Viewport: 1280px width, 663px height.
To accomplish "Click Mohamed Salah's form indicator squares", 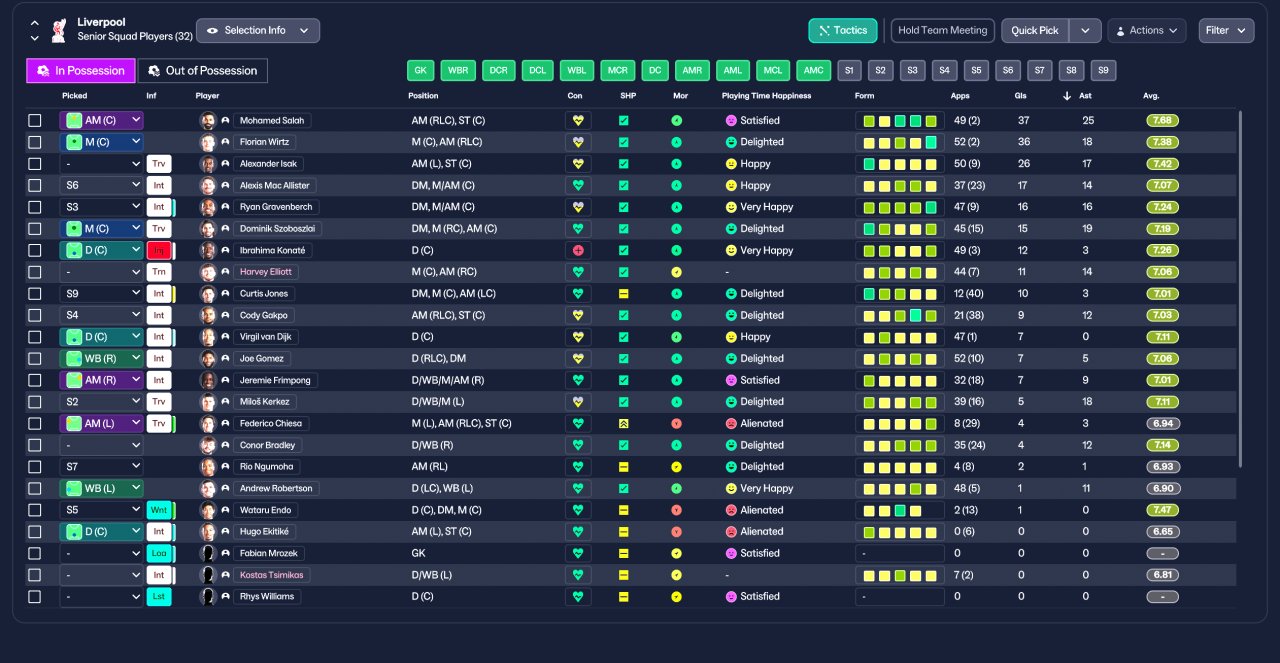I will click(900, 121).
